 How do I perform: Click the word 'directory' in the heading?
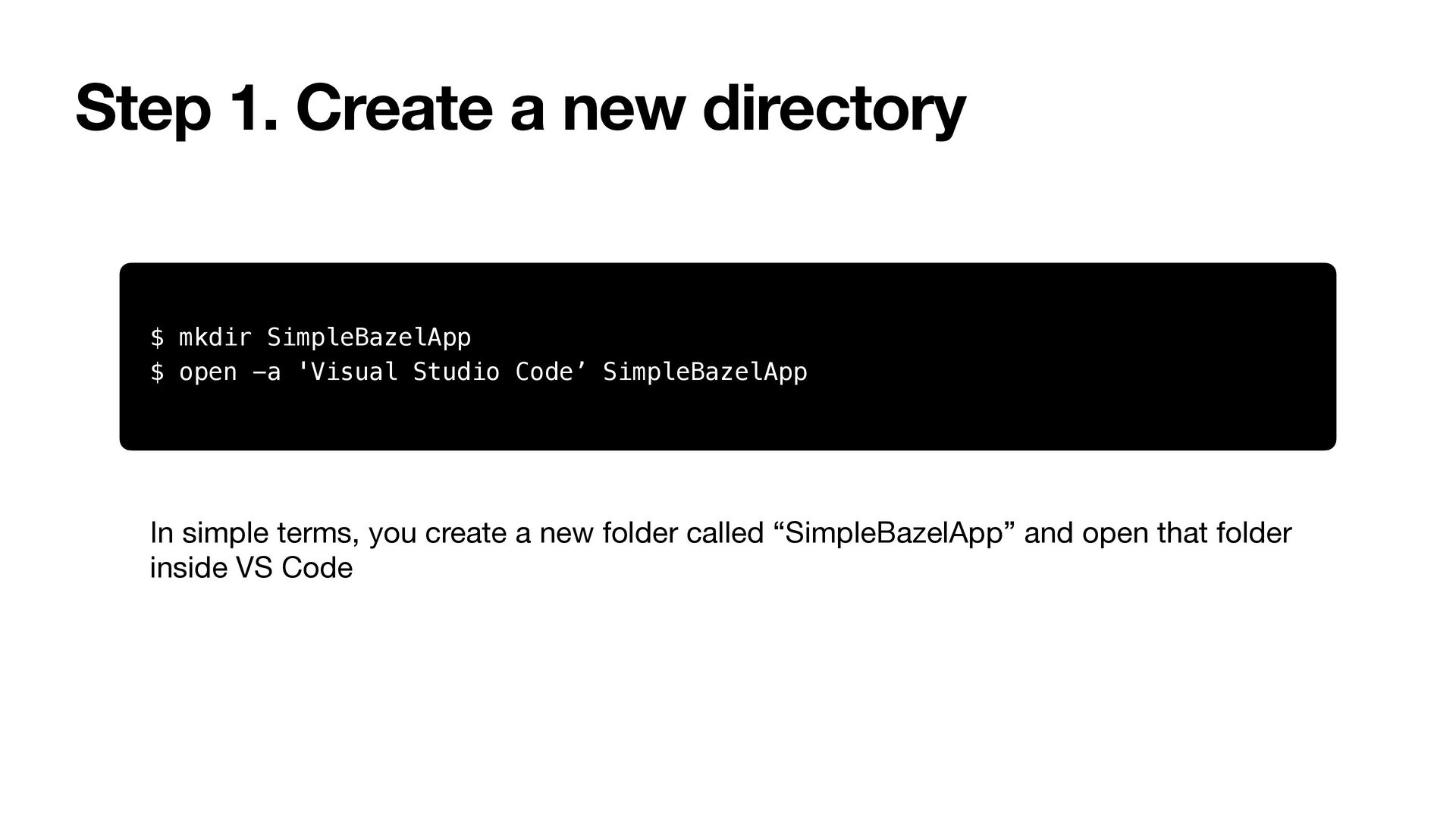pos(833,108)
